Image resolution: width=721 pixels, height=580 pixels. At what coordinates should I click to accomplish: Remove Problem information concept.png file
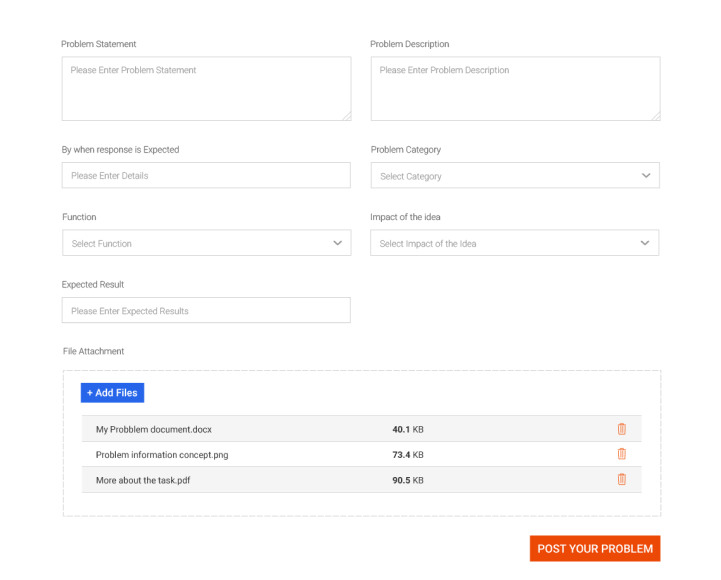(621, 454)
